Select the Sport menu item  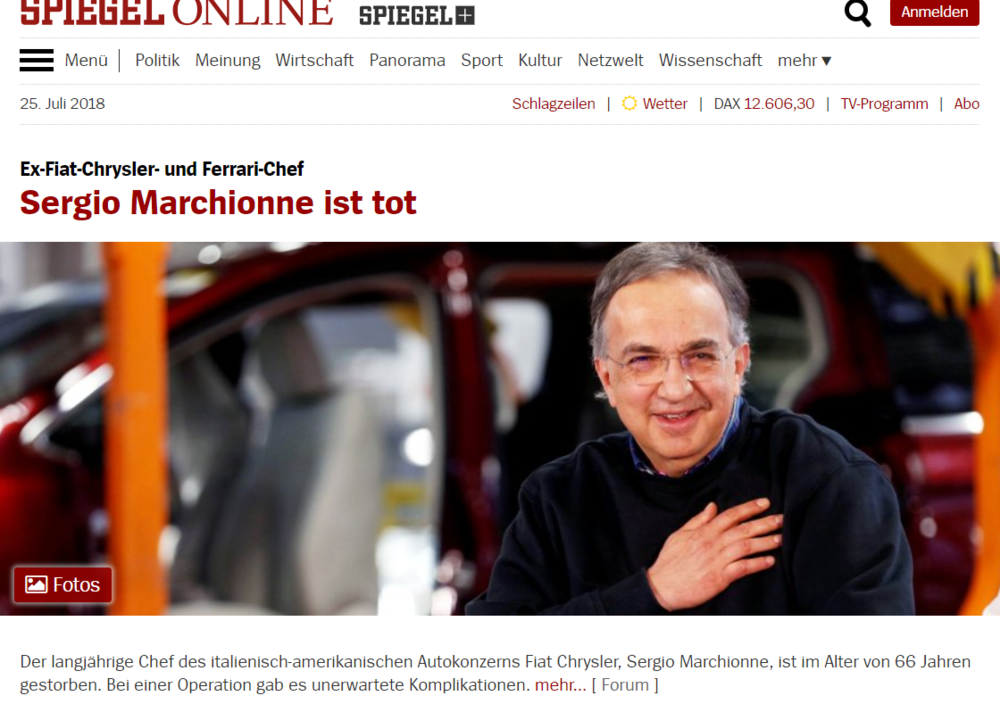click(x=482, y=60)
